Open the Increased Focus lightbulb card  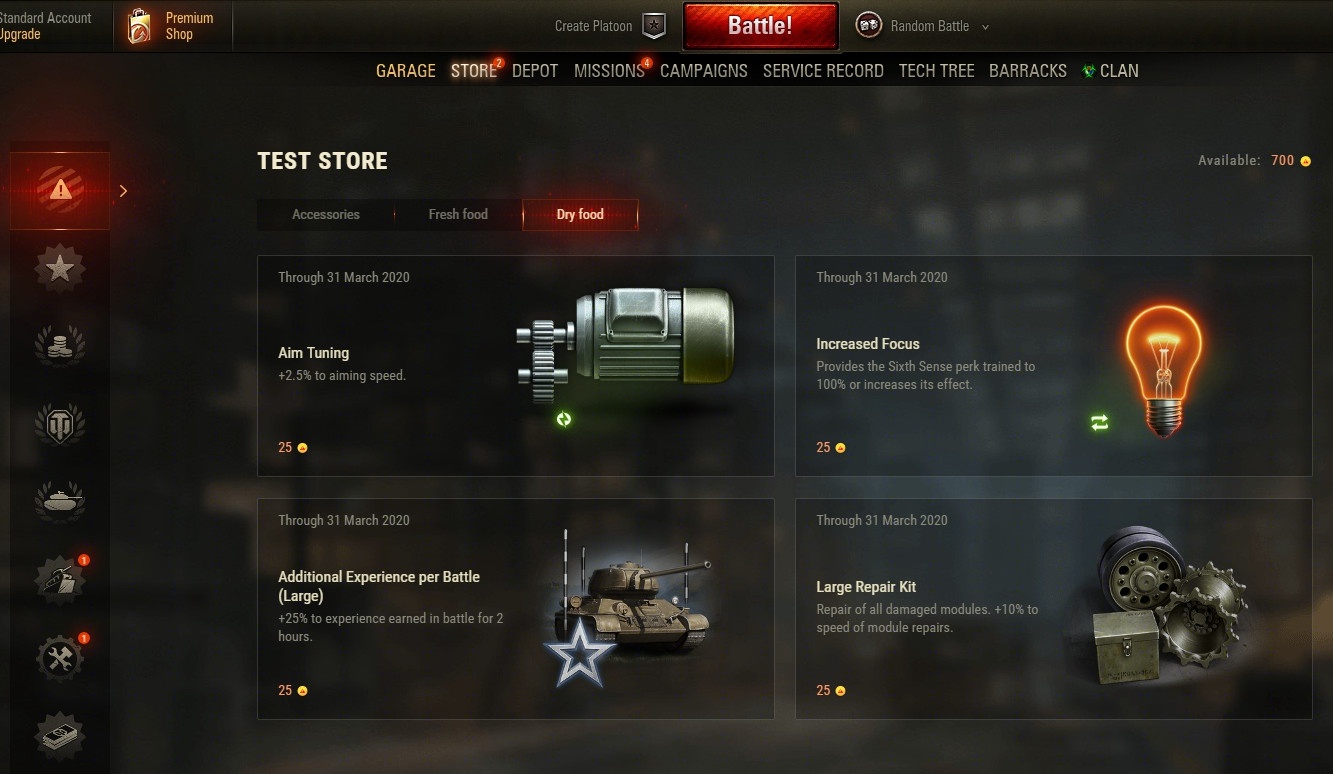tap(1054, 366)
